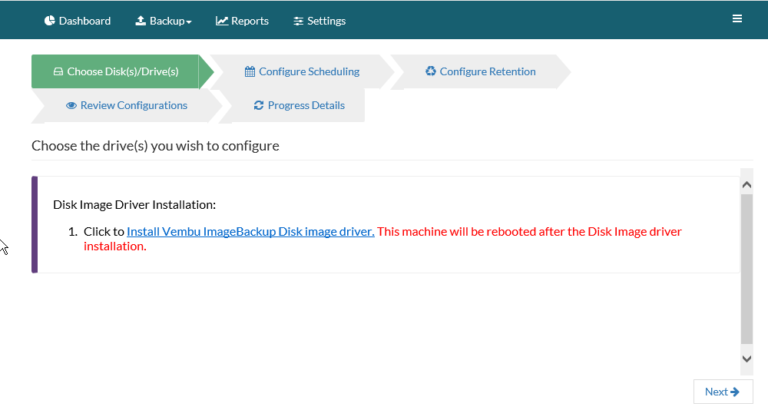Switch to Configure Retention step

480,72
